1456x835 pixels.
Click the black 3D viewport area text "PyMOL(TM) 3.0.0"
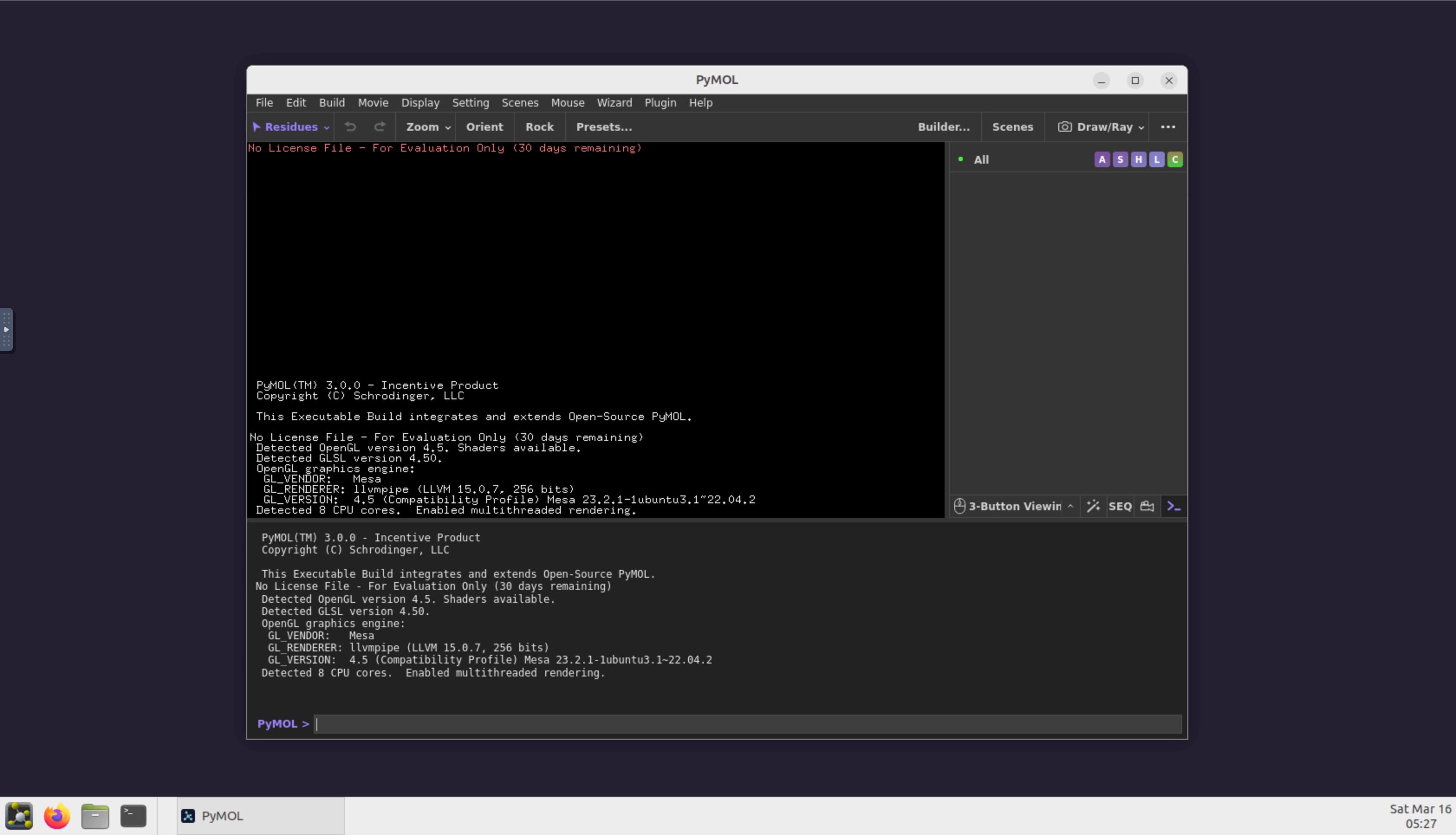click(x=308, y=385)
